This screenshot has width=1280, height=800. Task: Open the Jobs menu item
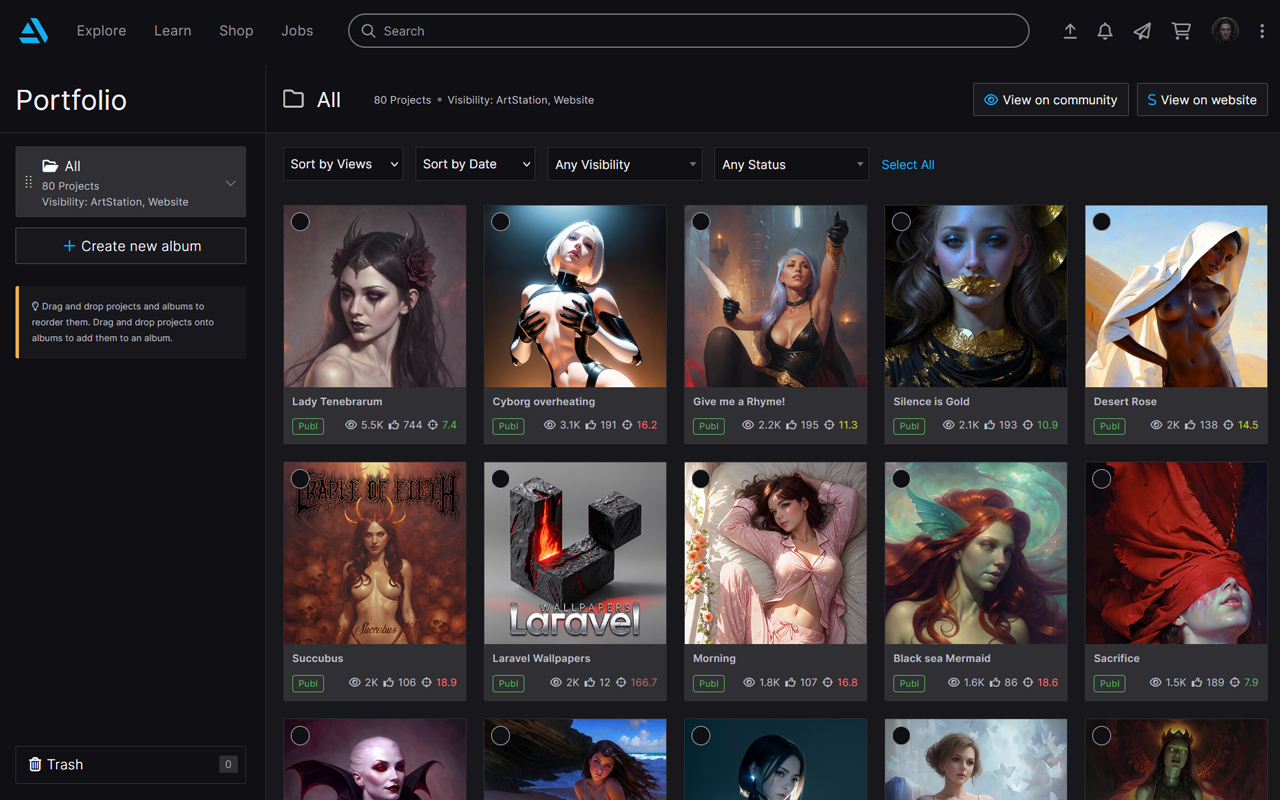coord(297,31)
